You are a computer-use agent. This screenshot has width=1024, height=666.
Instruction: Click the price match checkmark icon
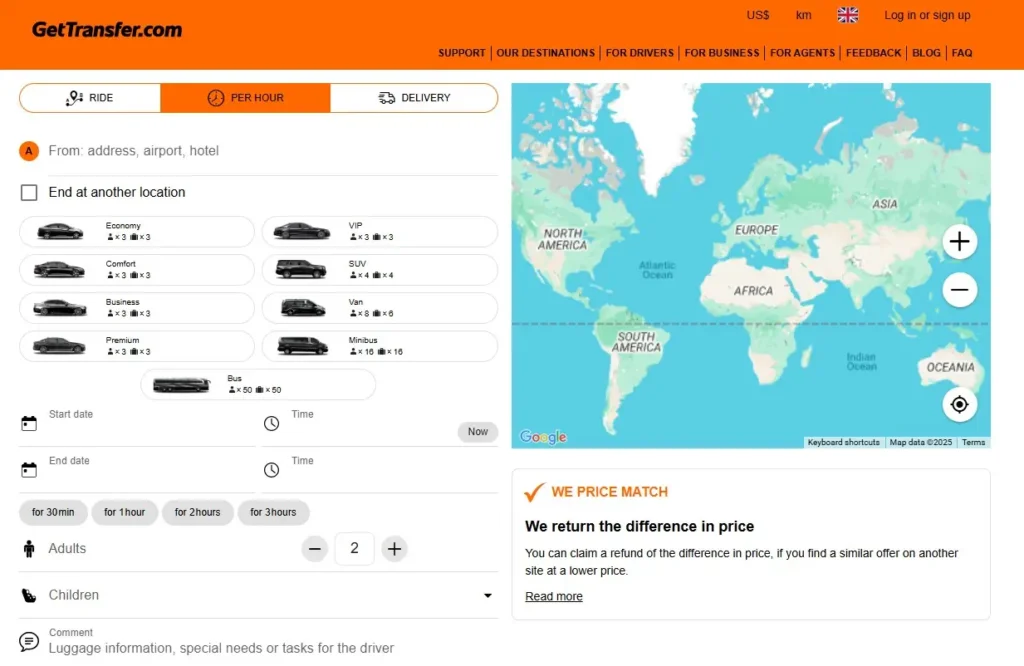coord(534,492)
